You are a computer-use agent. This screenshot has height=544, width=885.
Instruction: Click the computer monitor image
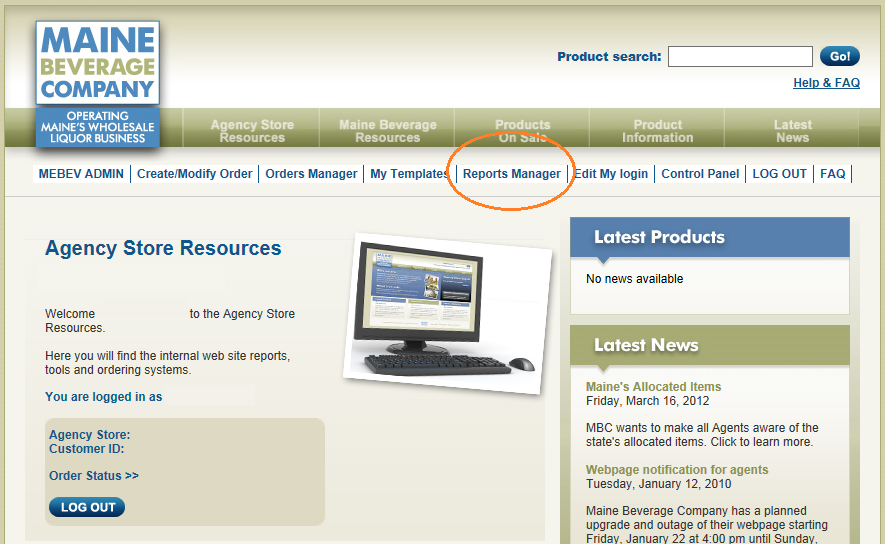(x=446, y=313)
